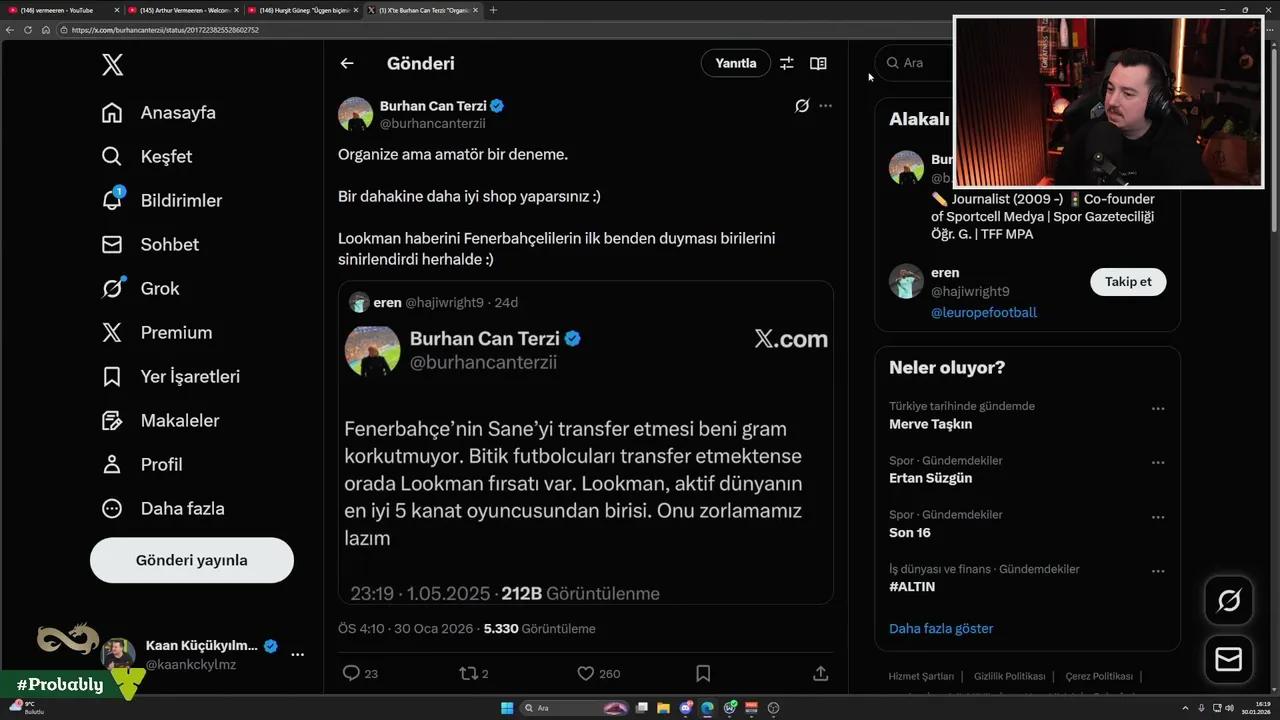Image resolution: width=1280 pixels, height=720 pixels.
Task: Click the Windows taskbar search box
Action: (x=575, y=708)
